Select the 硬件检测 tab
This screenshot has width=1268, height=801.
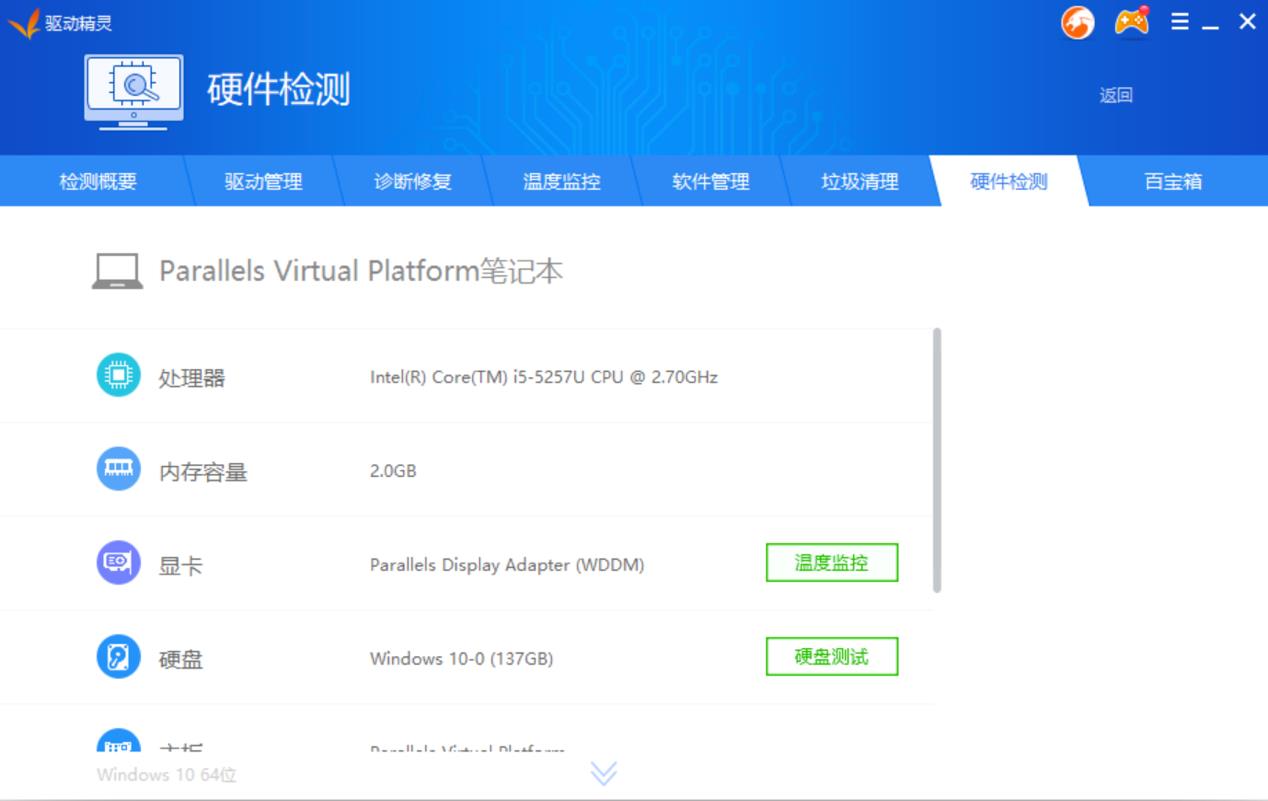tap(1009, 181)
